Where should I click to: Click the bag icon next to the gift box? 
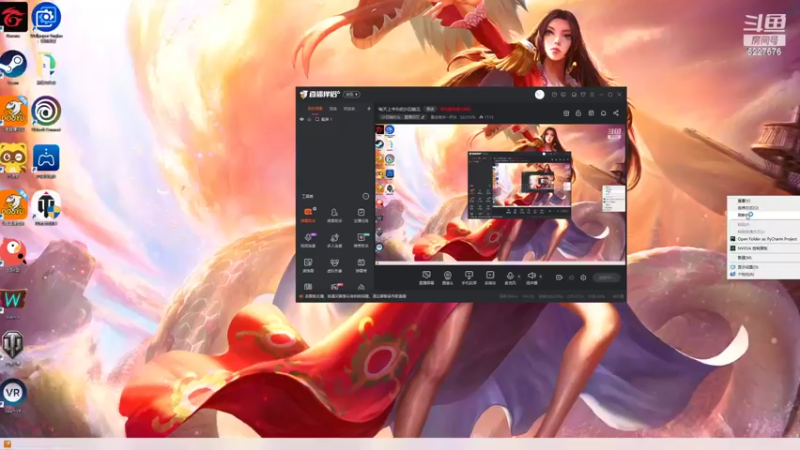click(x=578, y=113)
